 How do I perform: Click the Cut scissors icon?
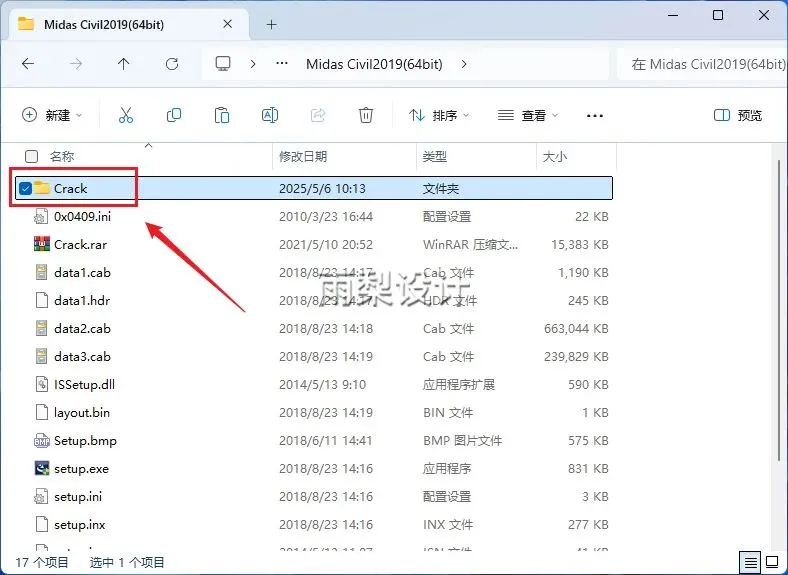click(x=126, y=116)
